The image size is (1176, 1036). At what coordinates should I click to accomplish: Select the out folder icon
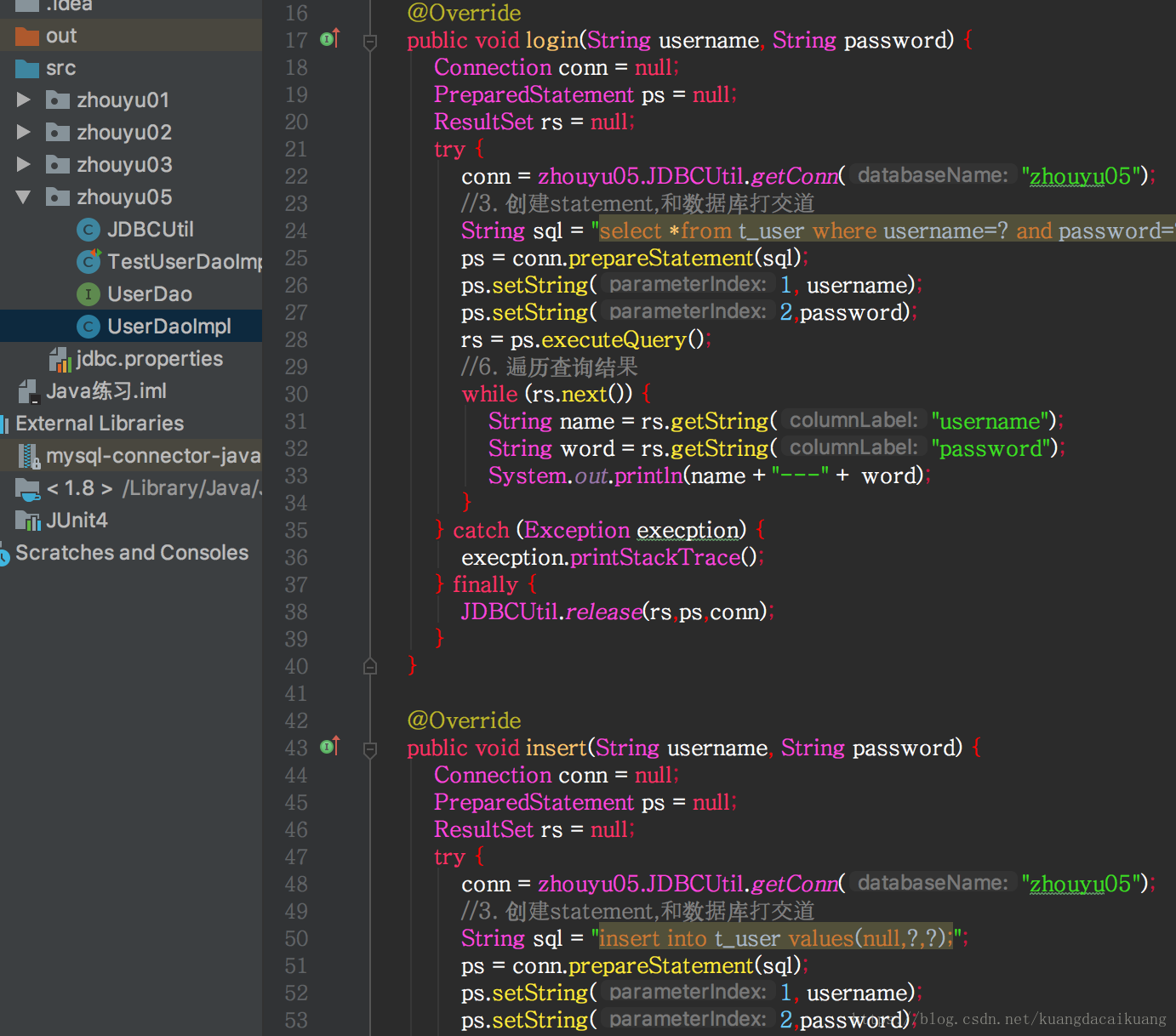(x=27, y=36)
